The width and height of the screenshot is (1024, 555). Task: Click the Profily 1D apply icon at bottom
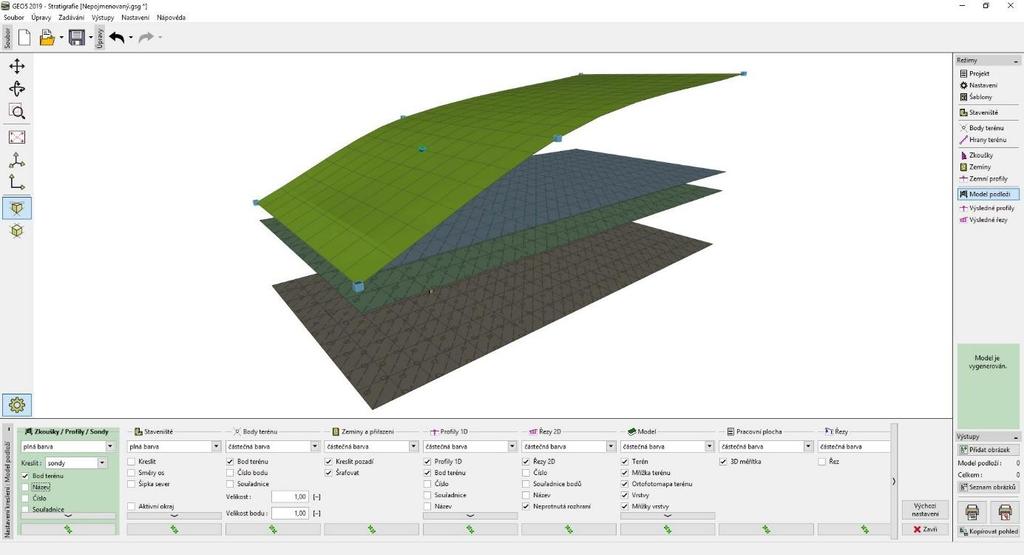tap(470, 530)
